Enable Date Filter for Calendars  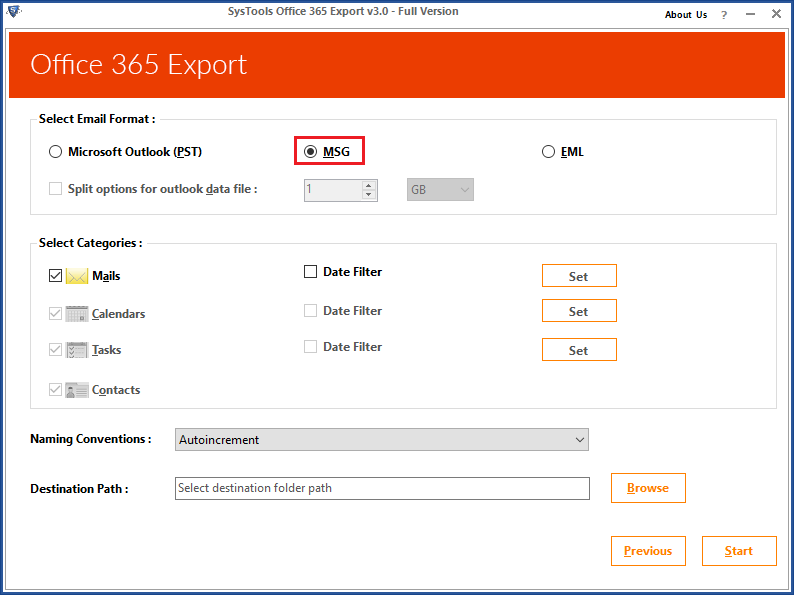(x=310, y=310)
